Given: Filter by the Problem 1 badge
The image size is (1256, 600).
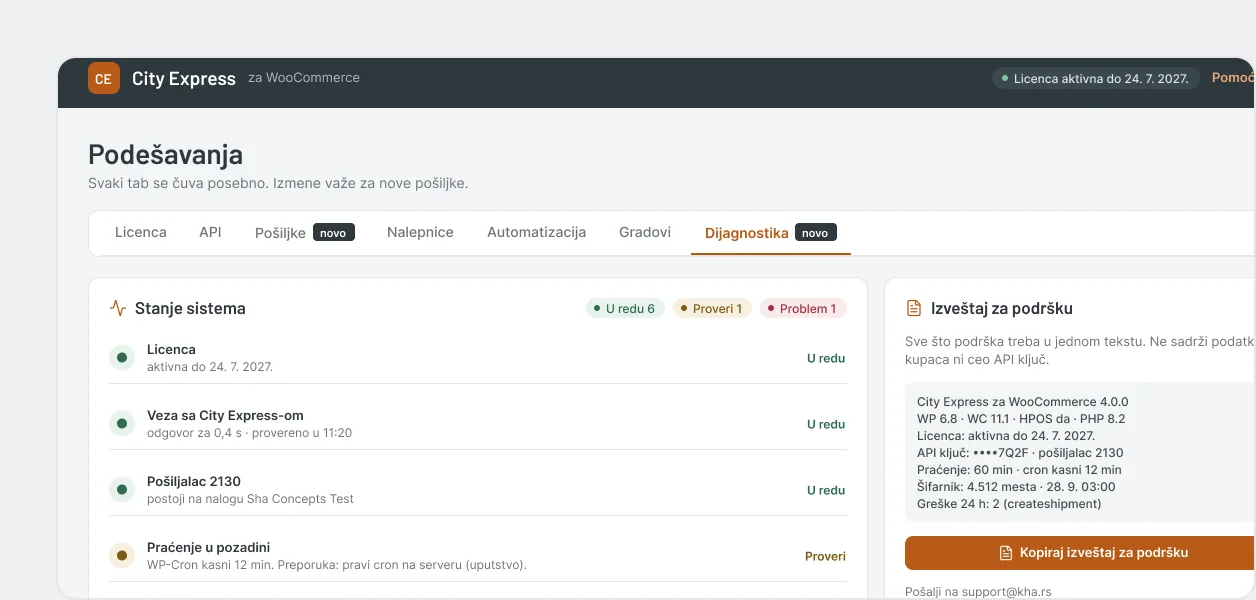Looking at the screenshot, I should pyautogui.click(x=803, y=308).
